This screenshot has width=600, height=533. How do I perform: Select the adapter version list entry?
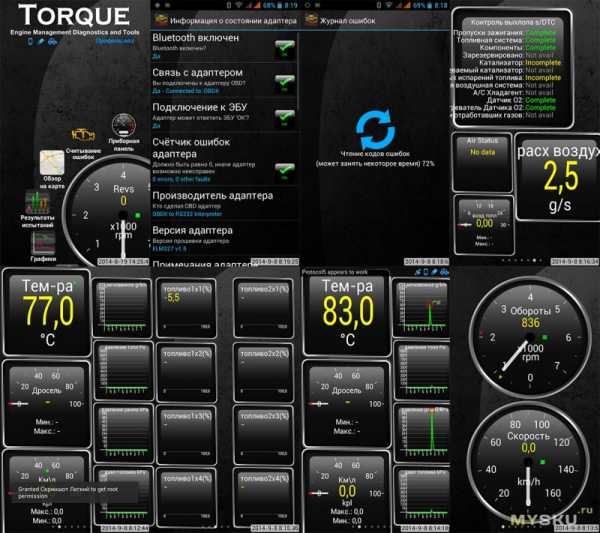click(x=210, y=236)
